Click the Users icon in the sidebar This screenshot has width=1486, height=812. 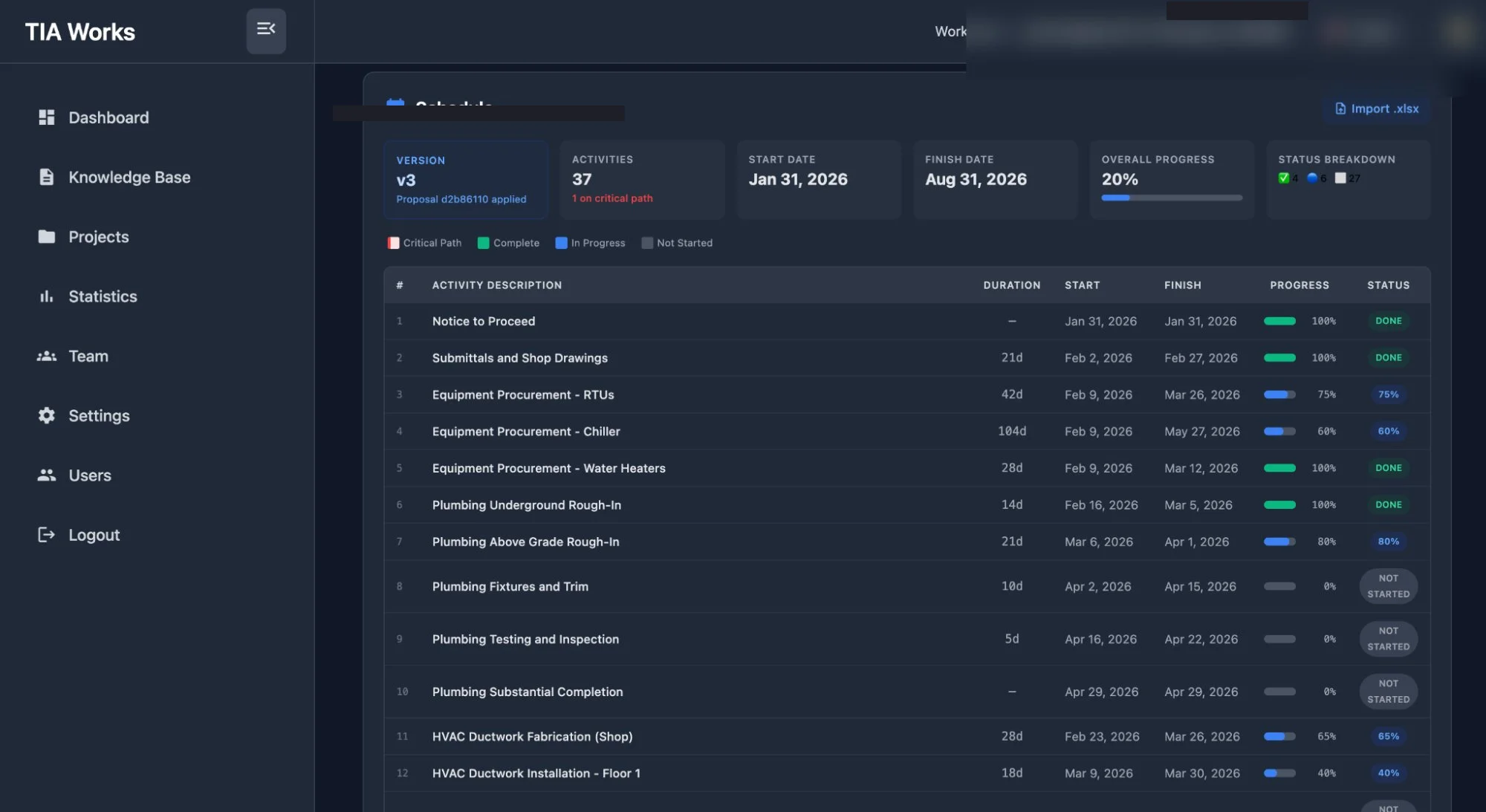46,475
